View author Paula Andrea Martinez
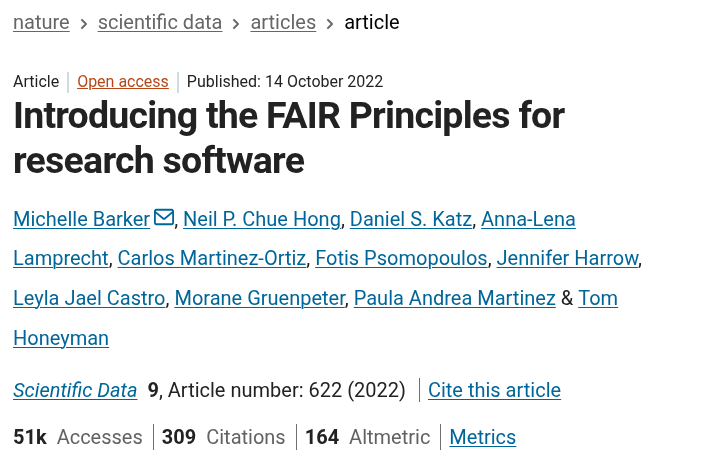Screen dimensions: 714x469 tap(454, 299)
